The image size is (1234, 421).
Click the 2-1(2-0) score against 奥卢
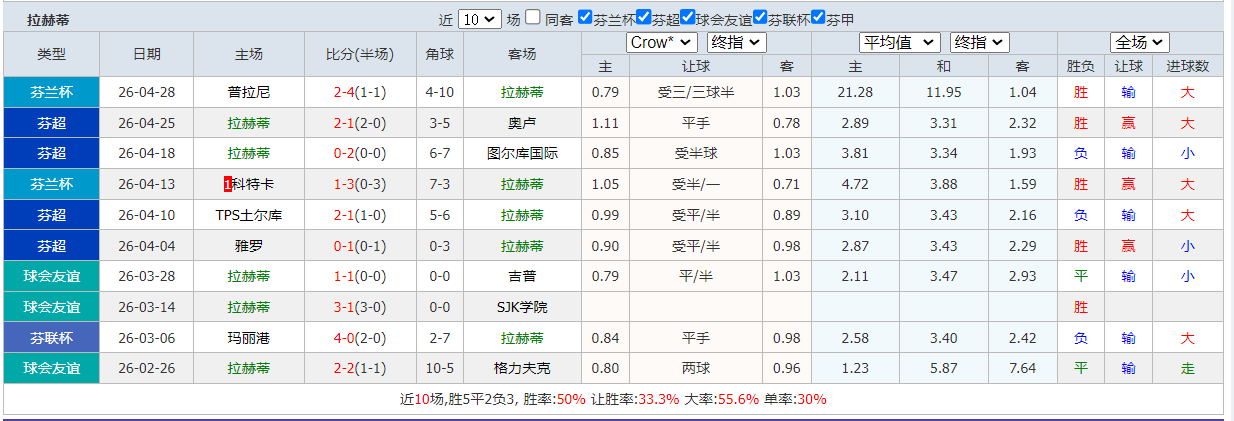click(360, 123)
